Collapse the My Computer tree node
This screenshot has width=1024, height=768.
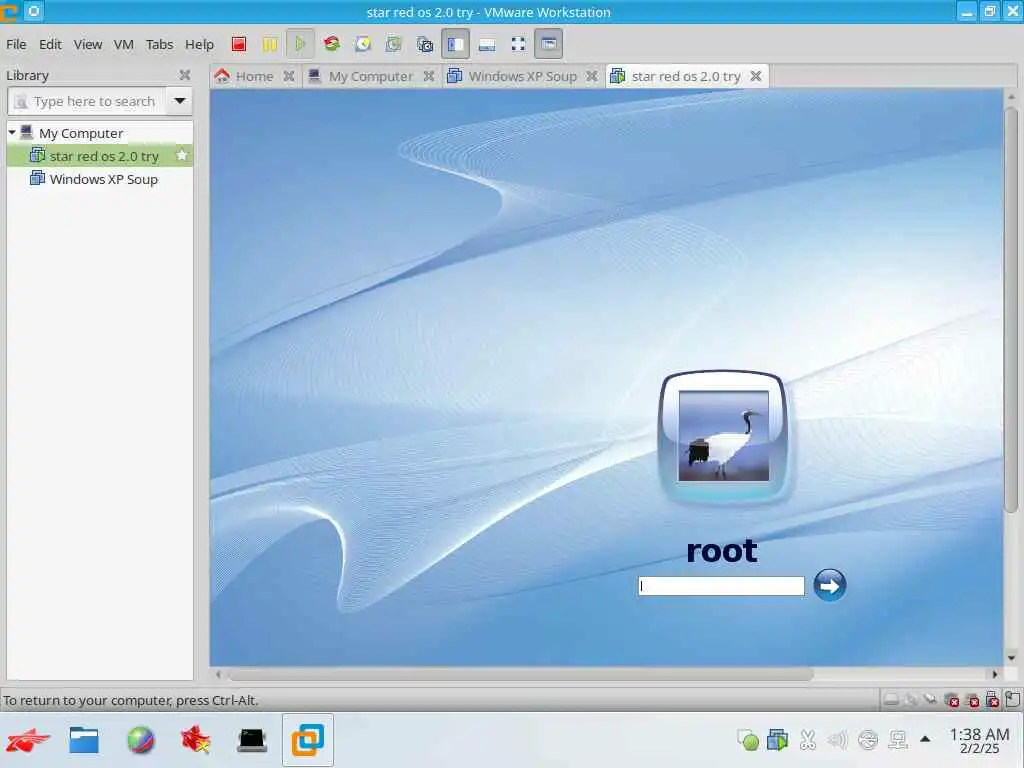pyautogui.click(x=12, y=133)
